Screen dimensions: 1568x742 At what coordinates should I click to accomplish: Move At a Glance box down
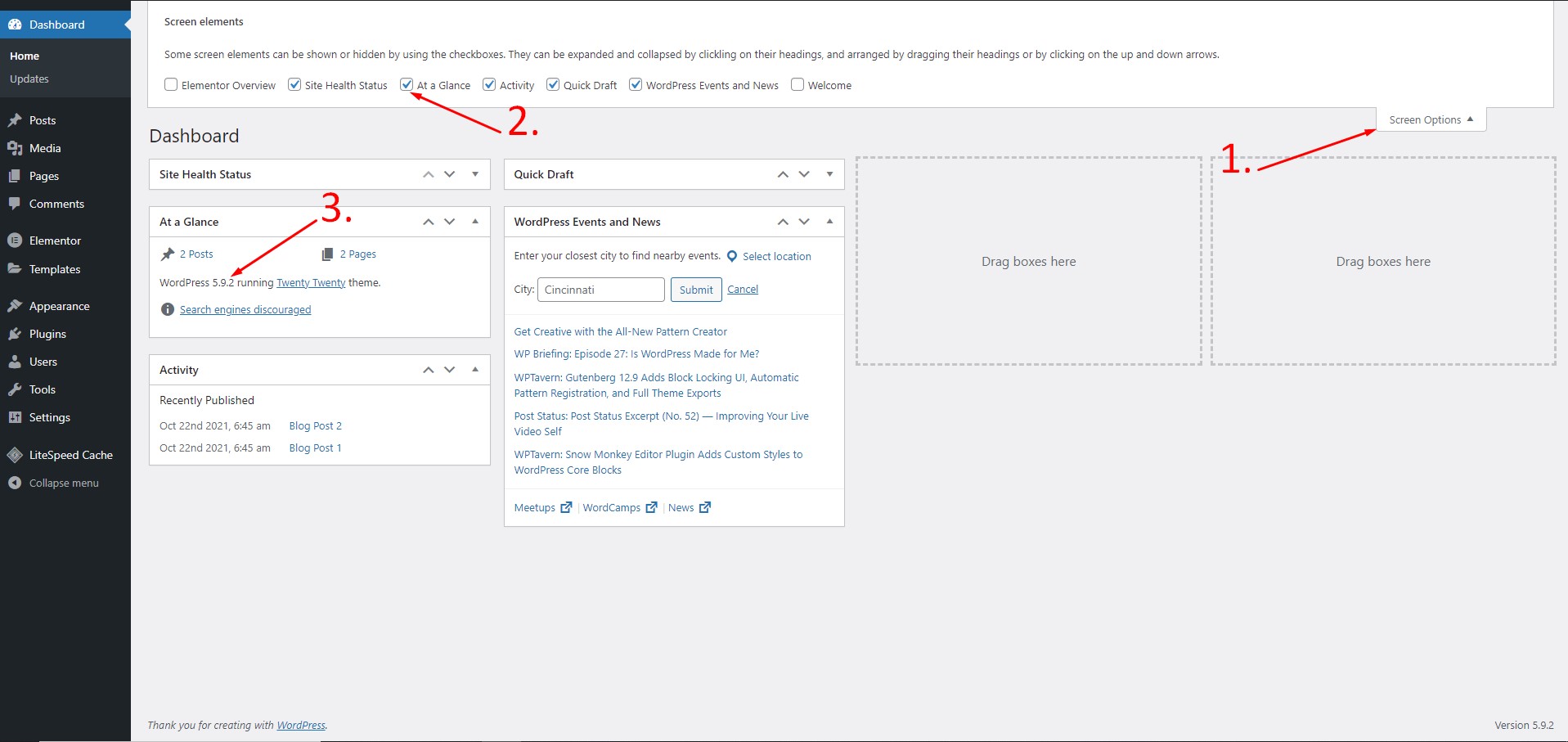click(450, 222)
